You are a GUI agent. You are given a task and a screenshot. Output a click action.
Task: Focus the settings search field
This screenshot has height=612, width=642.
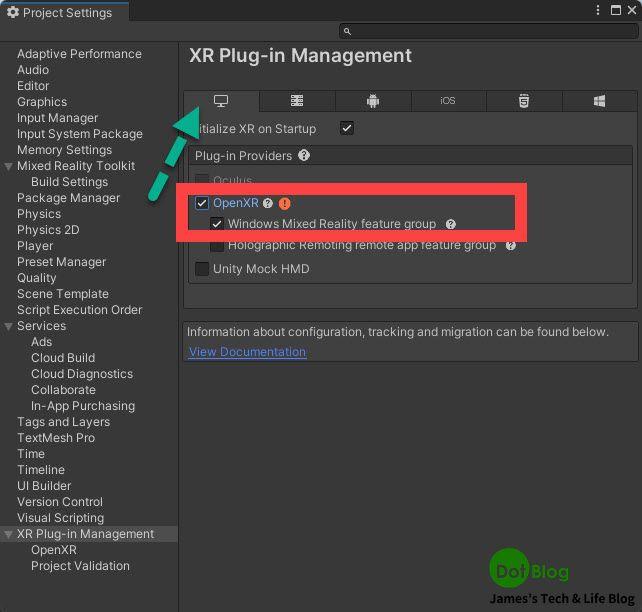(489, 32)
